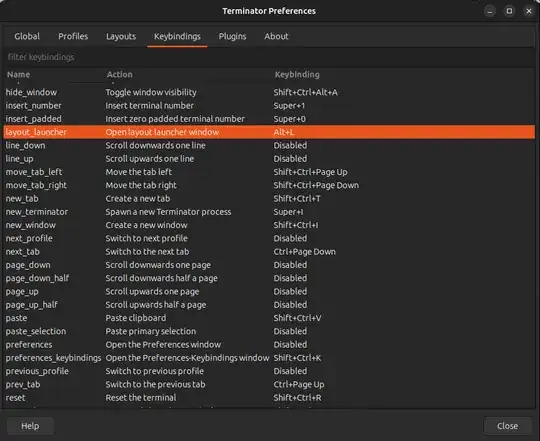Select the prev_tab row
Image resolution: width=540 pixels, height=441 pixels.
(269, 385)
